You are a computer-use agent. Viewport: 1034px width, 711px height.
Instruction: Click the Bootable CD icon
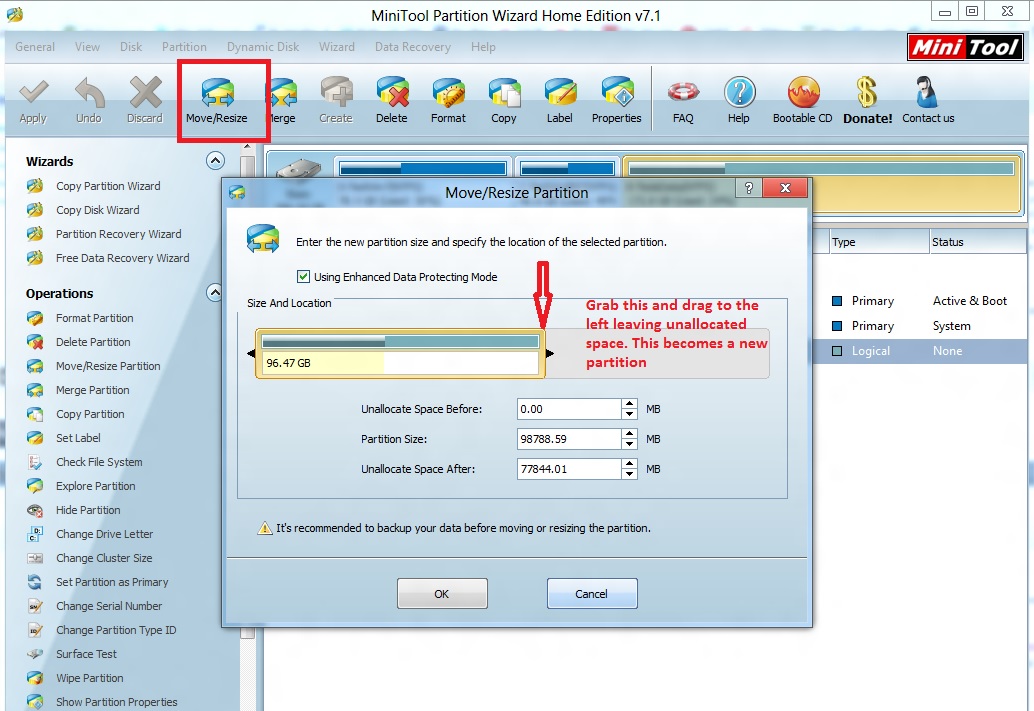(x=803, y=92)
